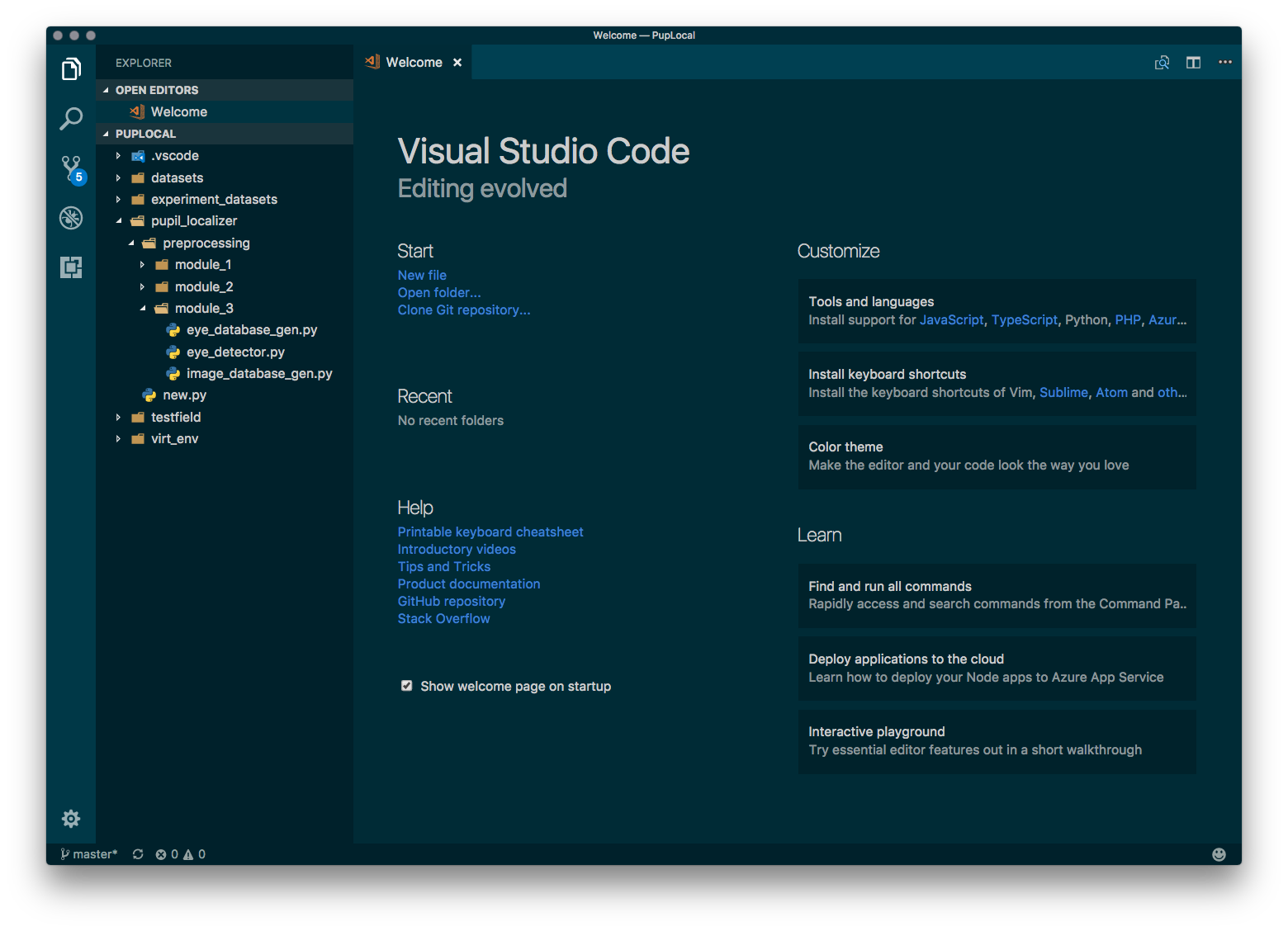Open the Source Control view showing 5 changes
The image size is (1288, 931).
[71, 168]
